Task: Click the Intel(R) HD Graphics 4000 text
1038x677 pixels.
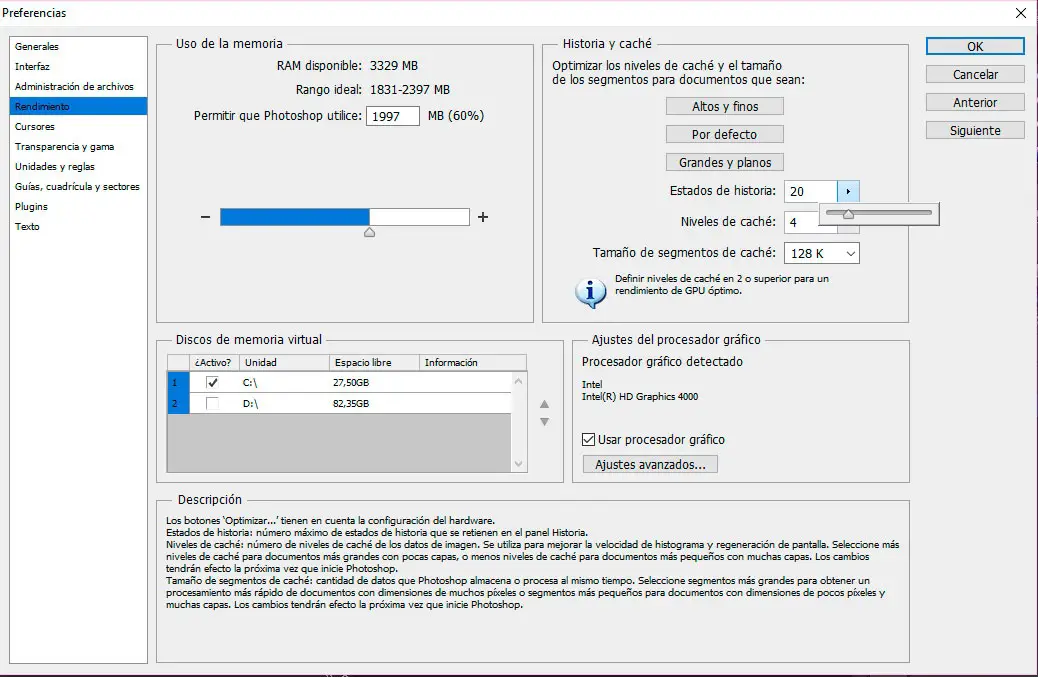Action: point(639,396)
